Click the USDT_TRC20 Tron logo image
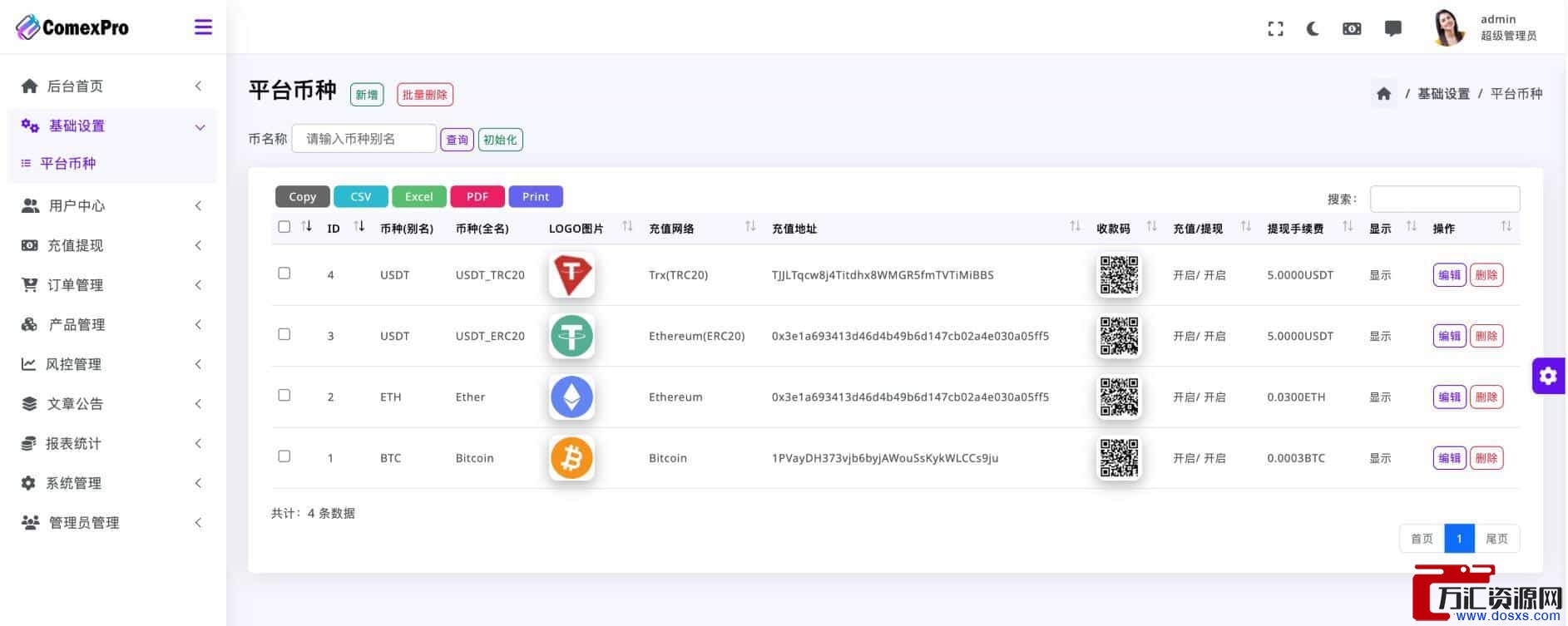The width and height of the screenshot is (1568, 626). [571, 275]
